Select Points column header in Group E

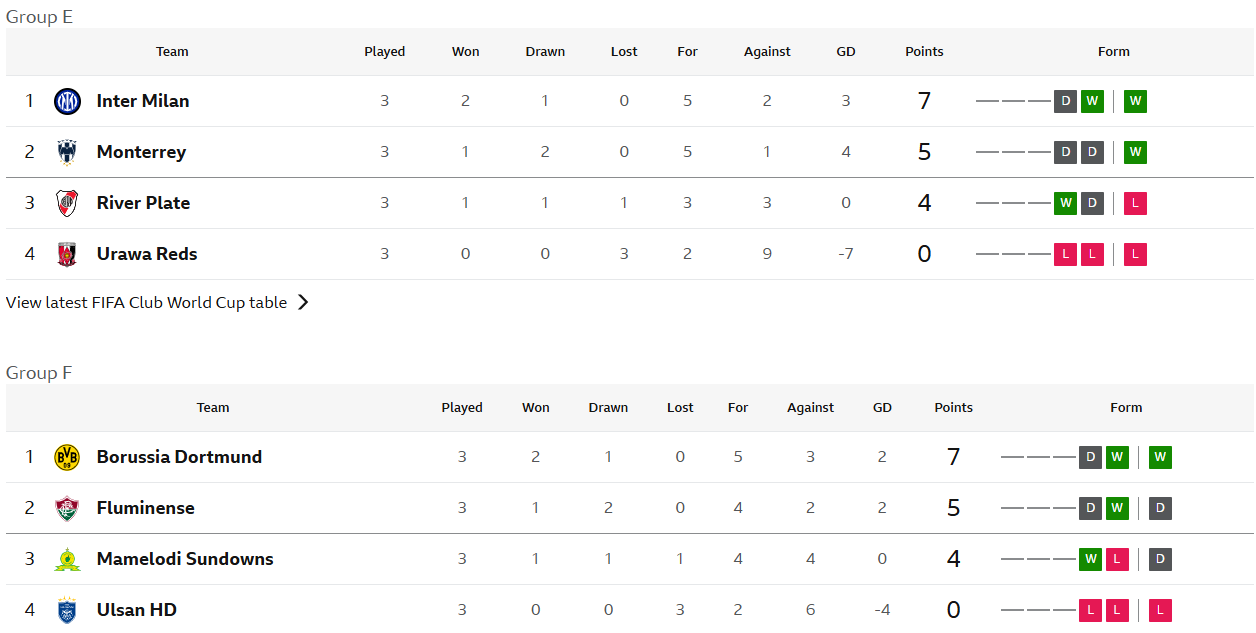pyautogui.click(x=924, y=52)
